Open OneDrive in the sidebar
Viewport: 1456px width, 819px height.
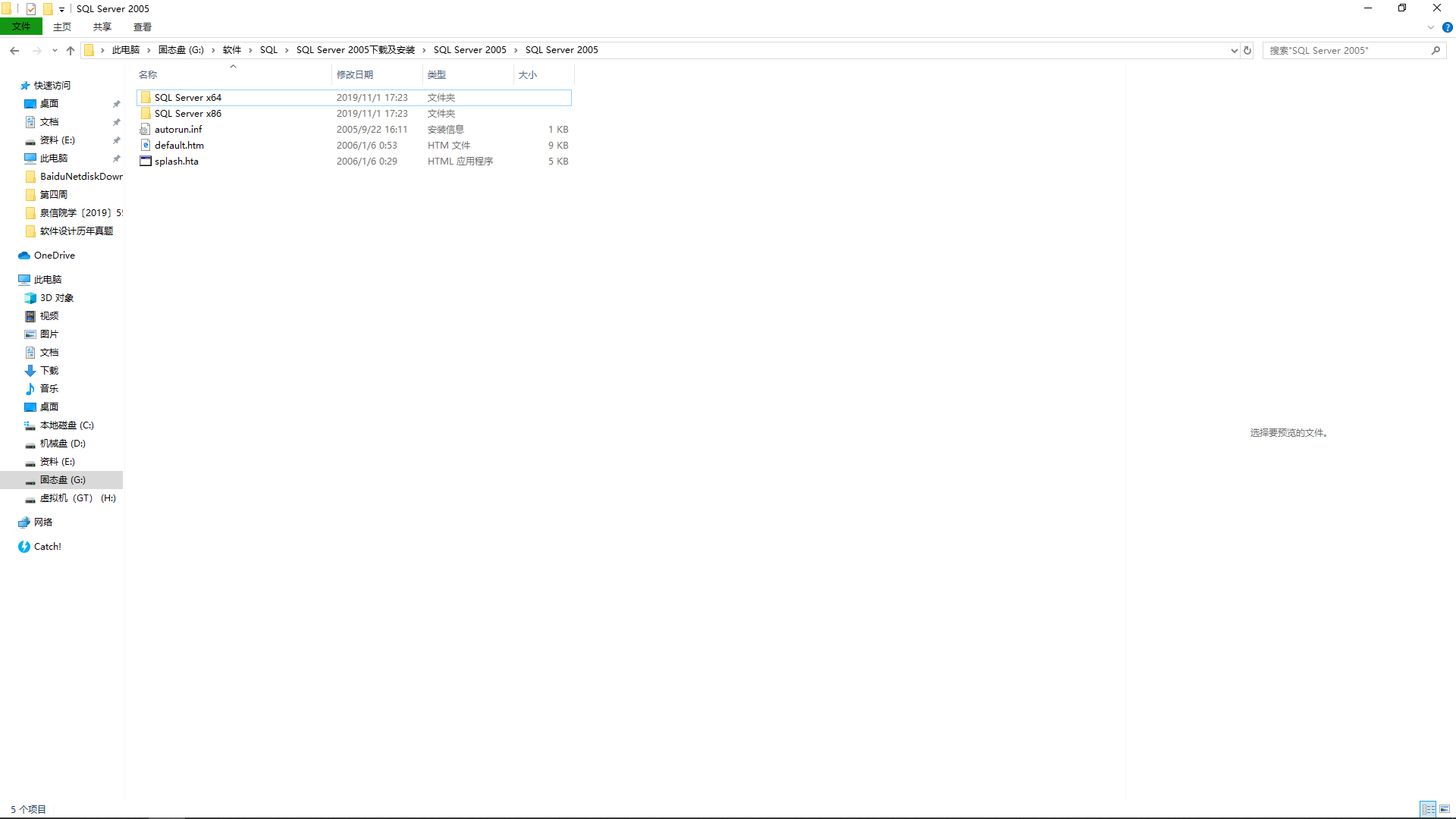(x=55, y=256)
